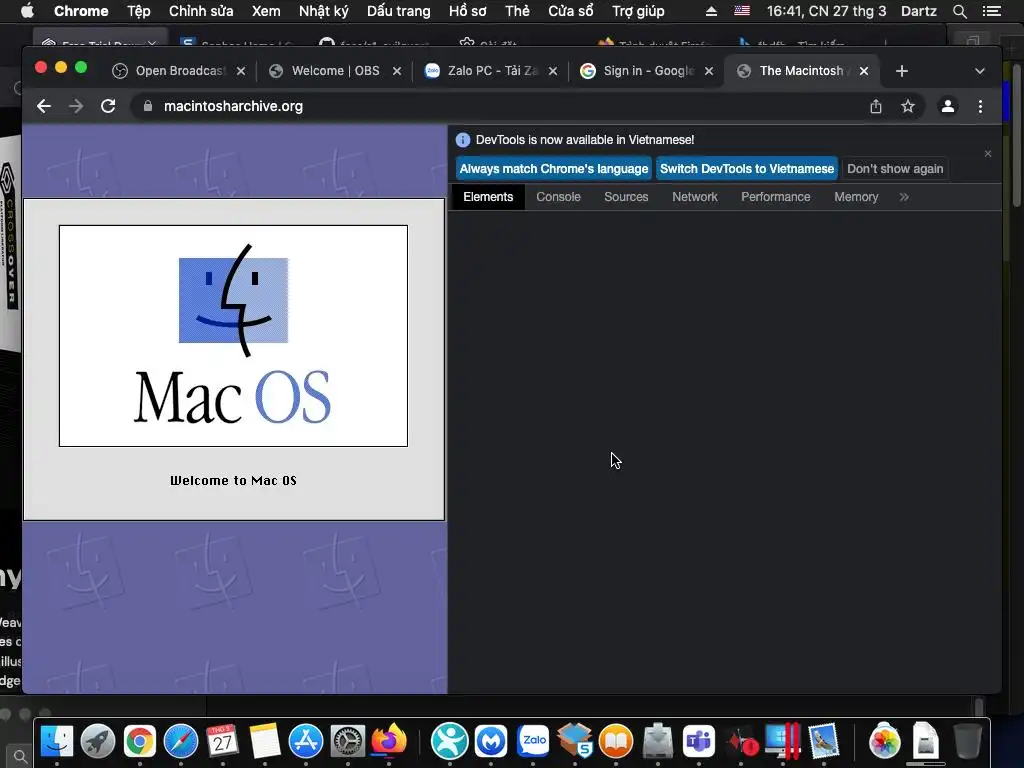Bookmark this page with star icon
This screenshot has width=1024, height=768.
pyautogui.click(x=908, y=106)
